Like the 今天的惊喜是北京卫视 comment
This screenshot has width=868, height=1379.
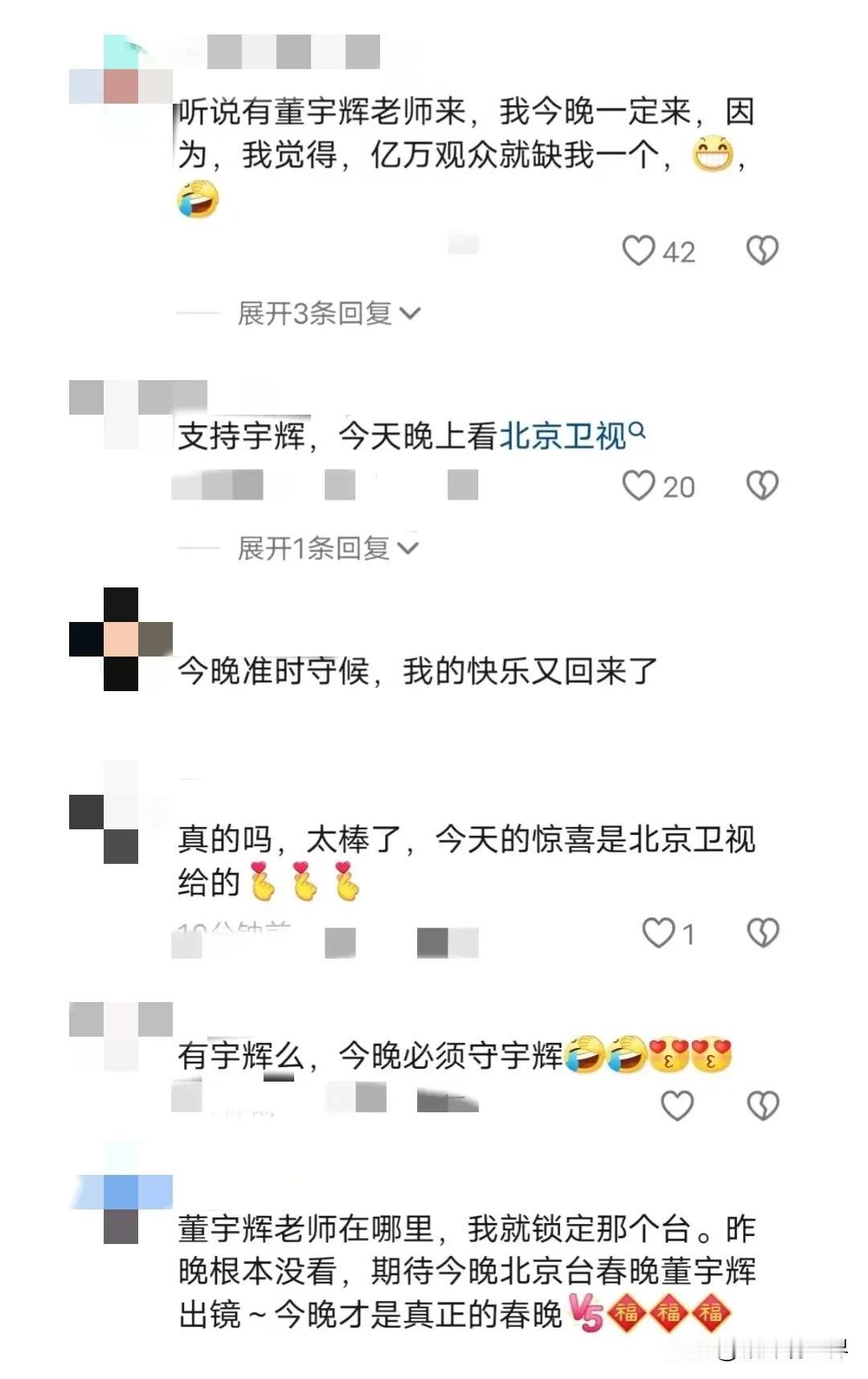click(658, 933)
